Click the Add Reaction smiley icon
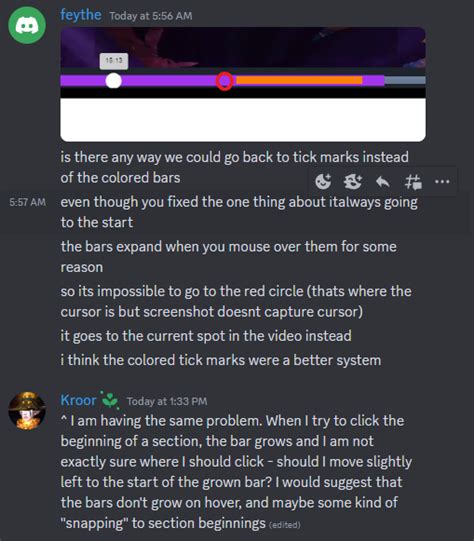Image resolution: width=474 pixels, height=541 pixels. (323, 181)
